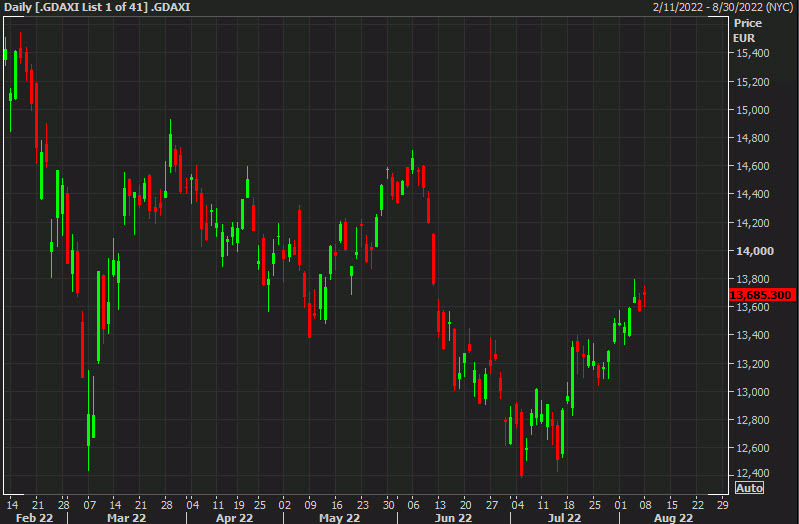Click the 12,400 price axis value
This screenshot has width=799, height=524.
pos(753,474)
